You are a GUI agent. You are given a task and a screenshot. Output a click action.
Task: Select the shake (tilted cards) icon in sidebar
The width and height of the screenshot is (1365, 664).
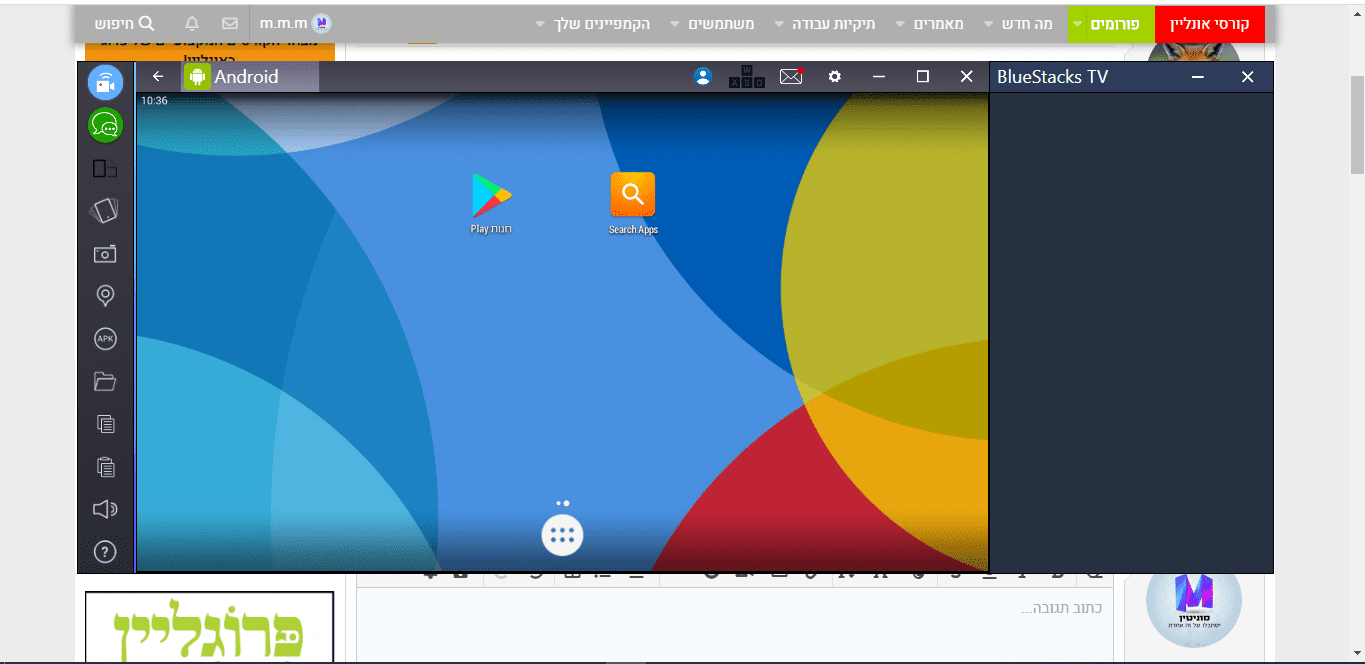105,211
